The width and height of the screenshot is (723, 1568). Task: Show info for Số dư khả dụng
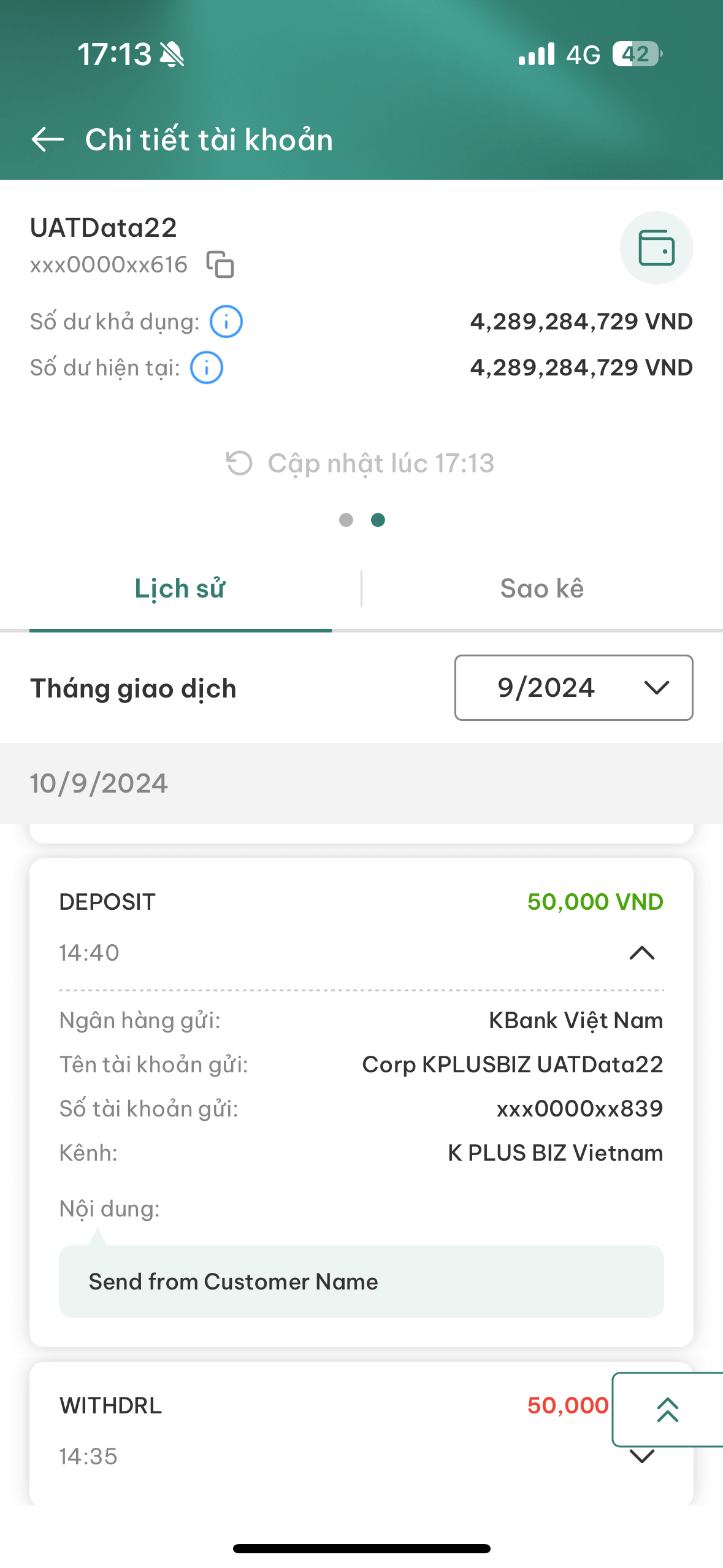(226, 321)
